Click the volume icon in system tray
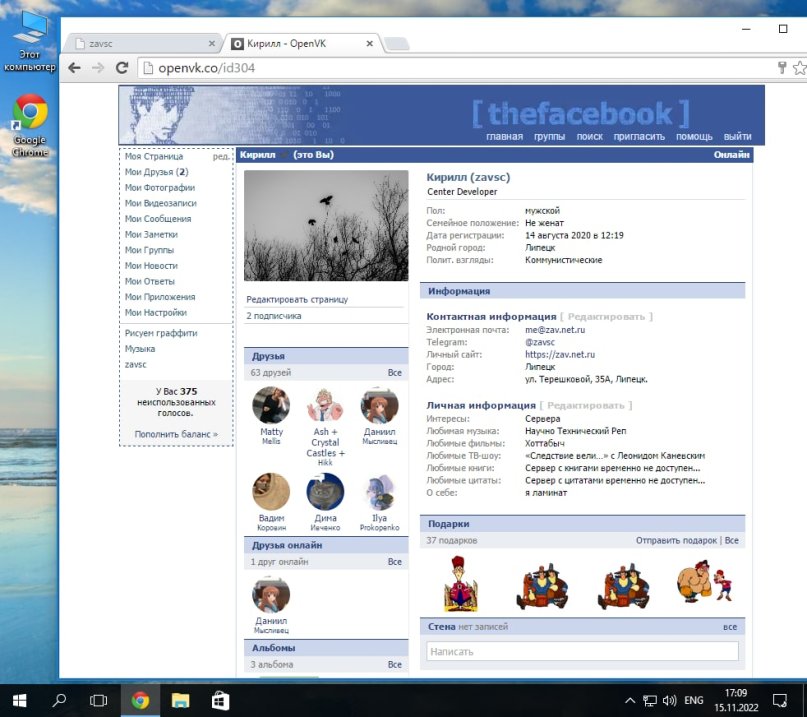 [669, 700]
